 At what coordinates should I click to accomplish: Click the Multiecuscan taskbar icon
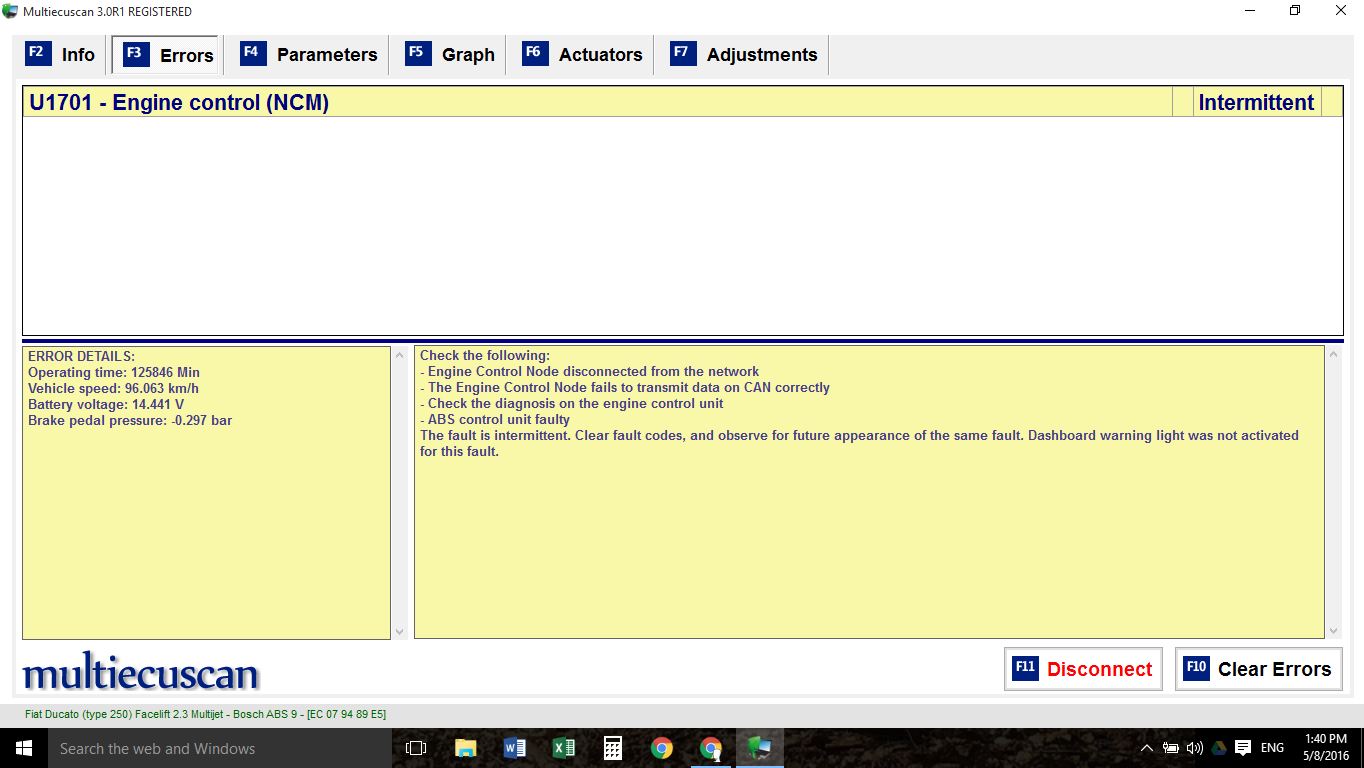pos(760,748)
